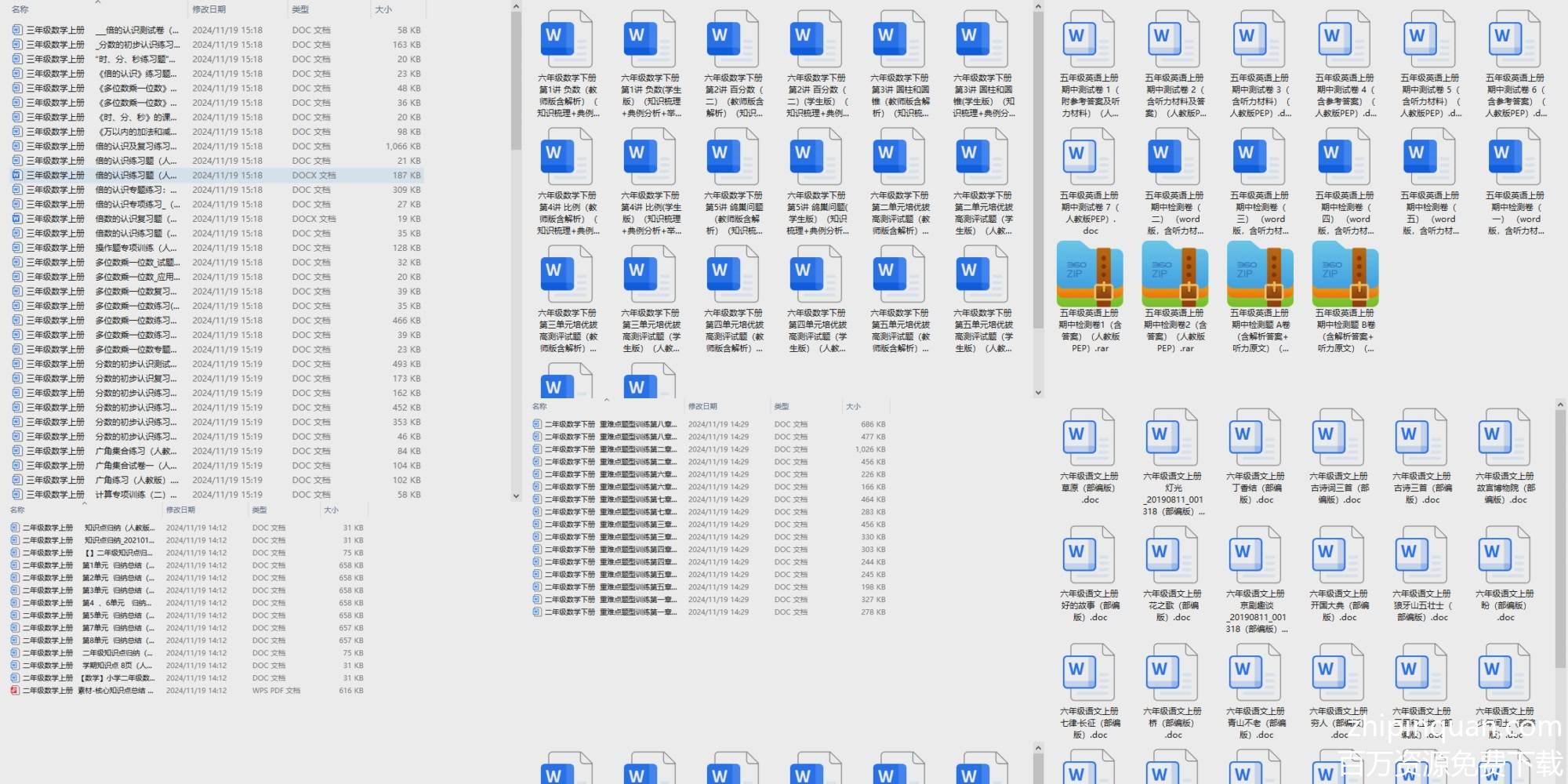Select the 六年级语文上册 草原 document icon
This screenshot has height=784, width=1568.
click(x=1088, y=437)
